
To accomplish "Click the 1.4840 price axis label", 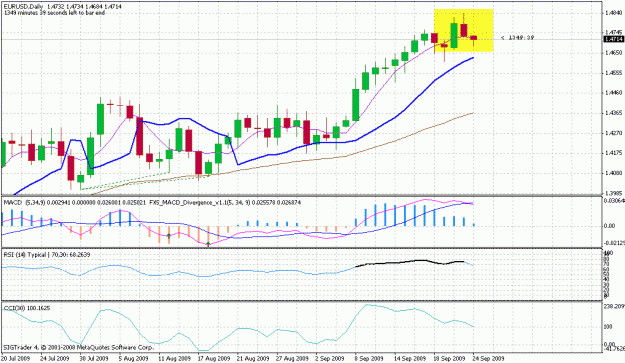I will [613, 13].
